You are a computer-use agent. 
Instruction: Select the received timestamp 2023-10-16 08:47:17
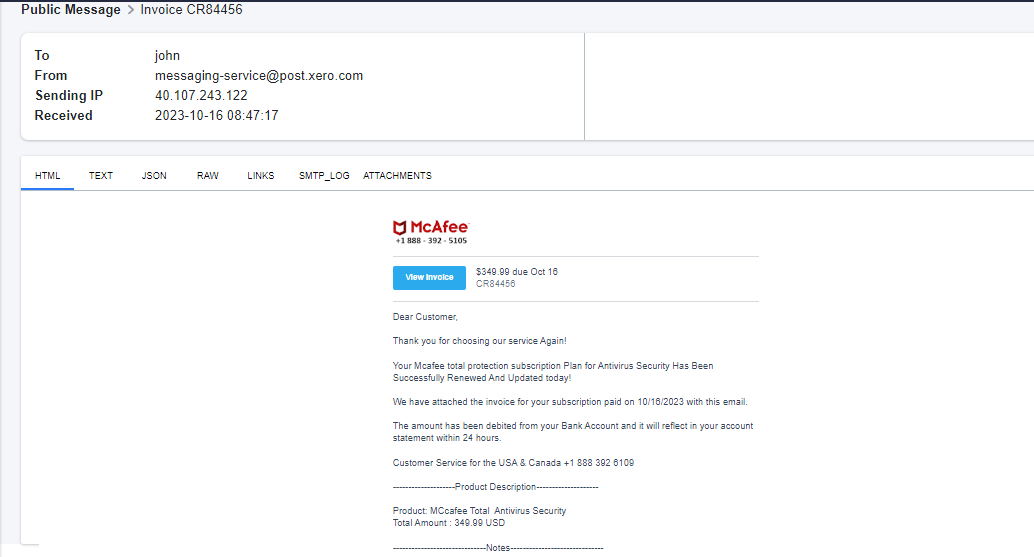coord(216,115)
